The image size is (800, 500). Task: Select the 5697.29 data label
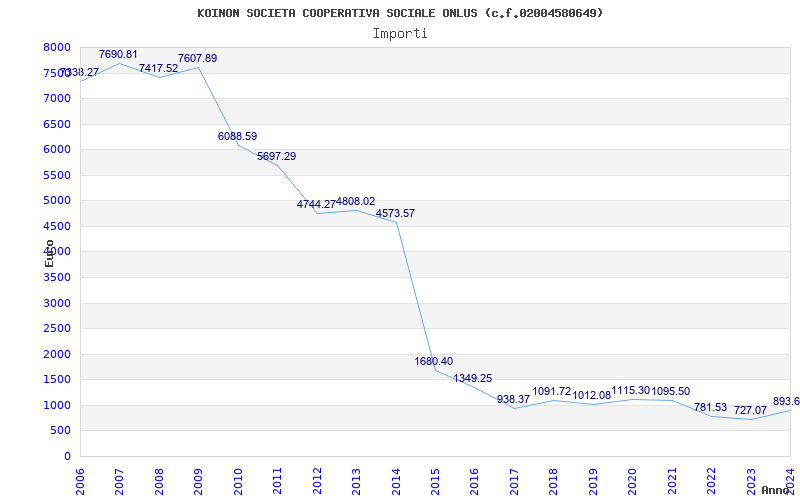[277, 157]
